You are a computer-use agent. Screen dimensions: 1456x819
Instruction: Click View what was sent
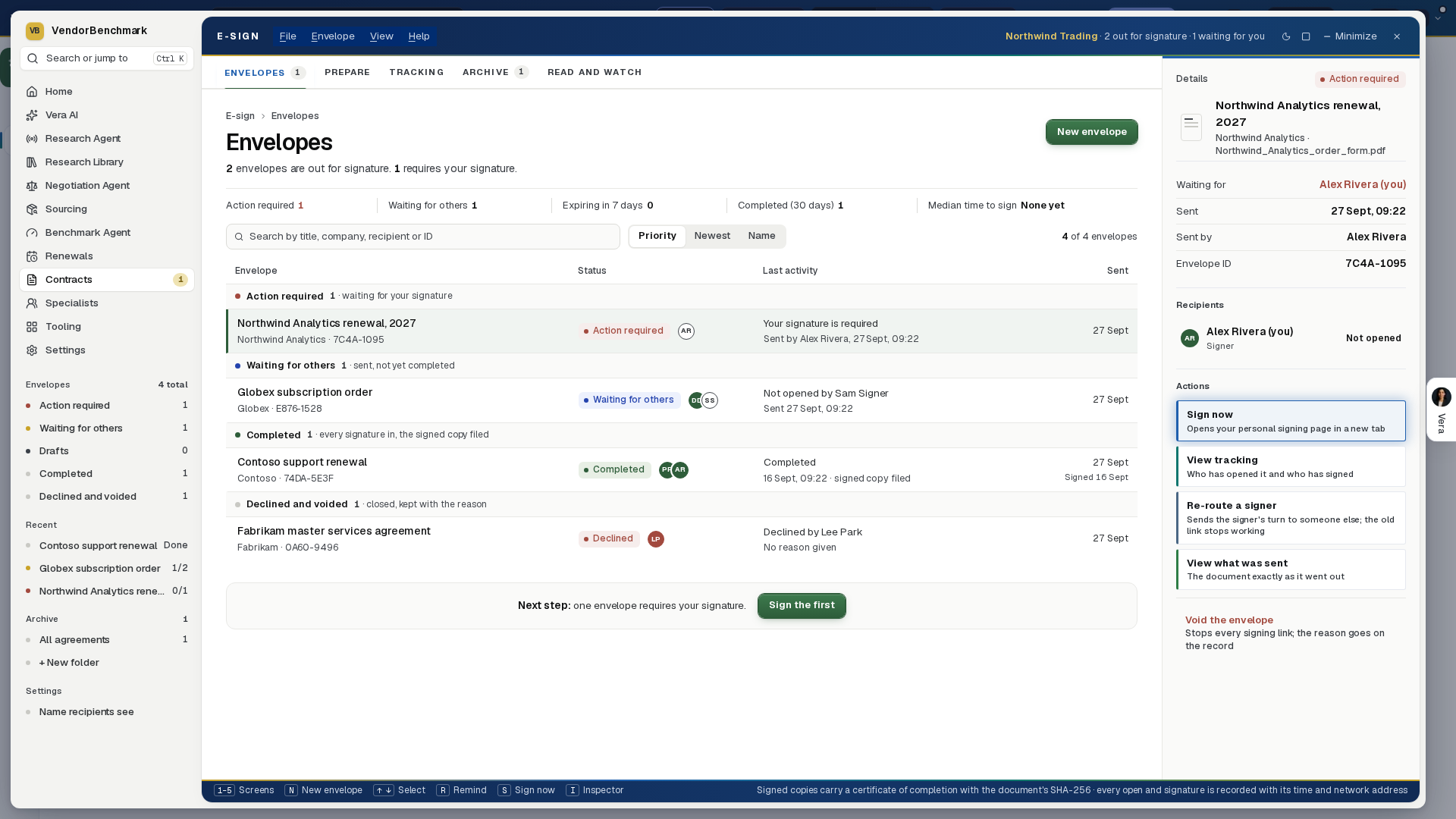[1291, 570]
